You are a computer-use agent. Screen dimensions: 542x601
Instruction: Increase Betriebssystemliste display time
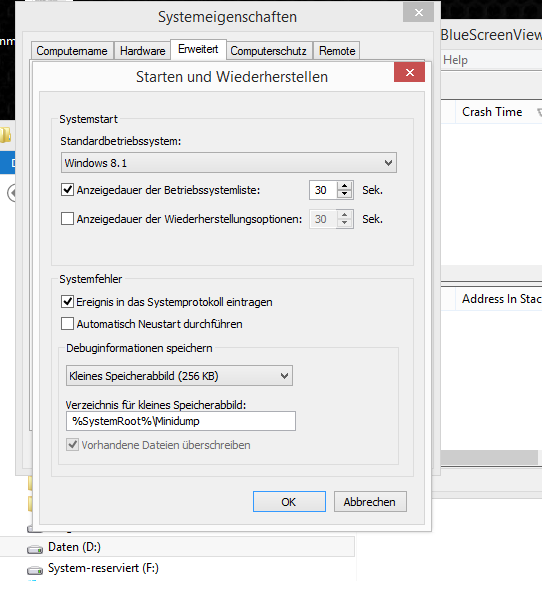coord(345,186)
